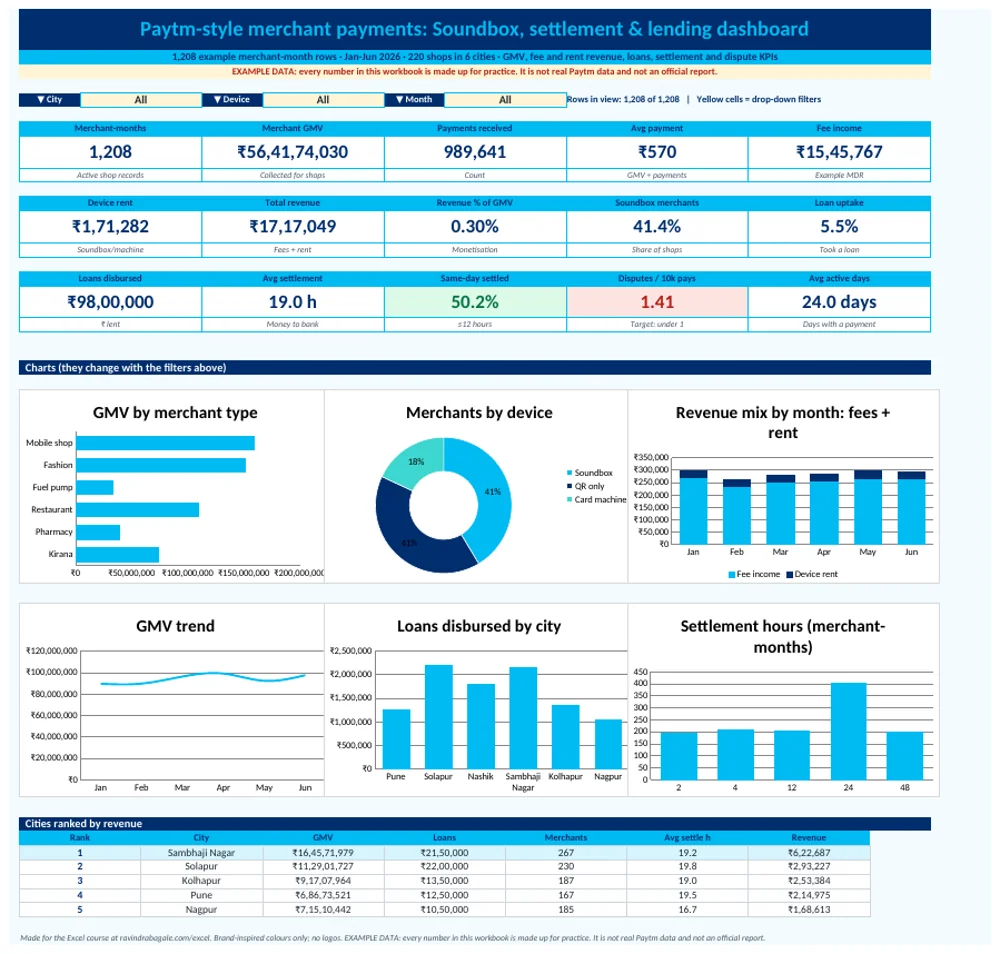This screenshot has width=1000, height=954.
Task: Click the Device filter label
Action: tap(232, 99)
